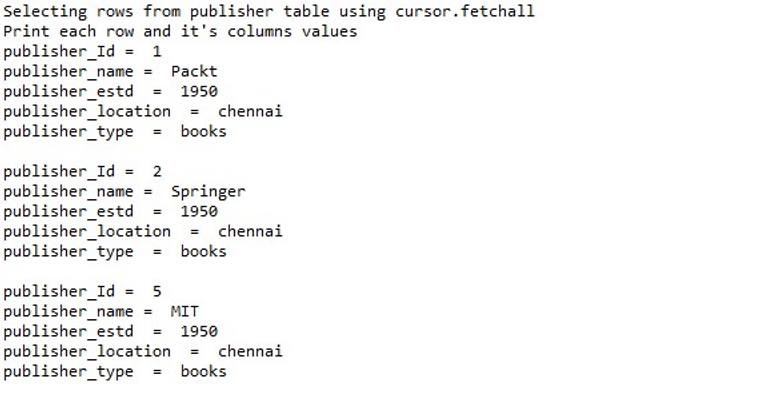Screen dimensions: 784x400
Task: Click the 'publisher_Id = 1' line
Action: click(x=82, y=52)
